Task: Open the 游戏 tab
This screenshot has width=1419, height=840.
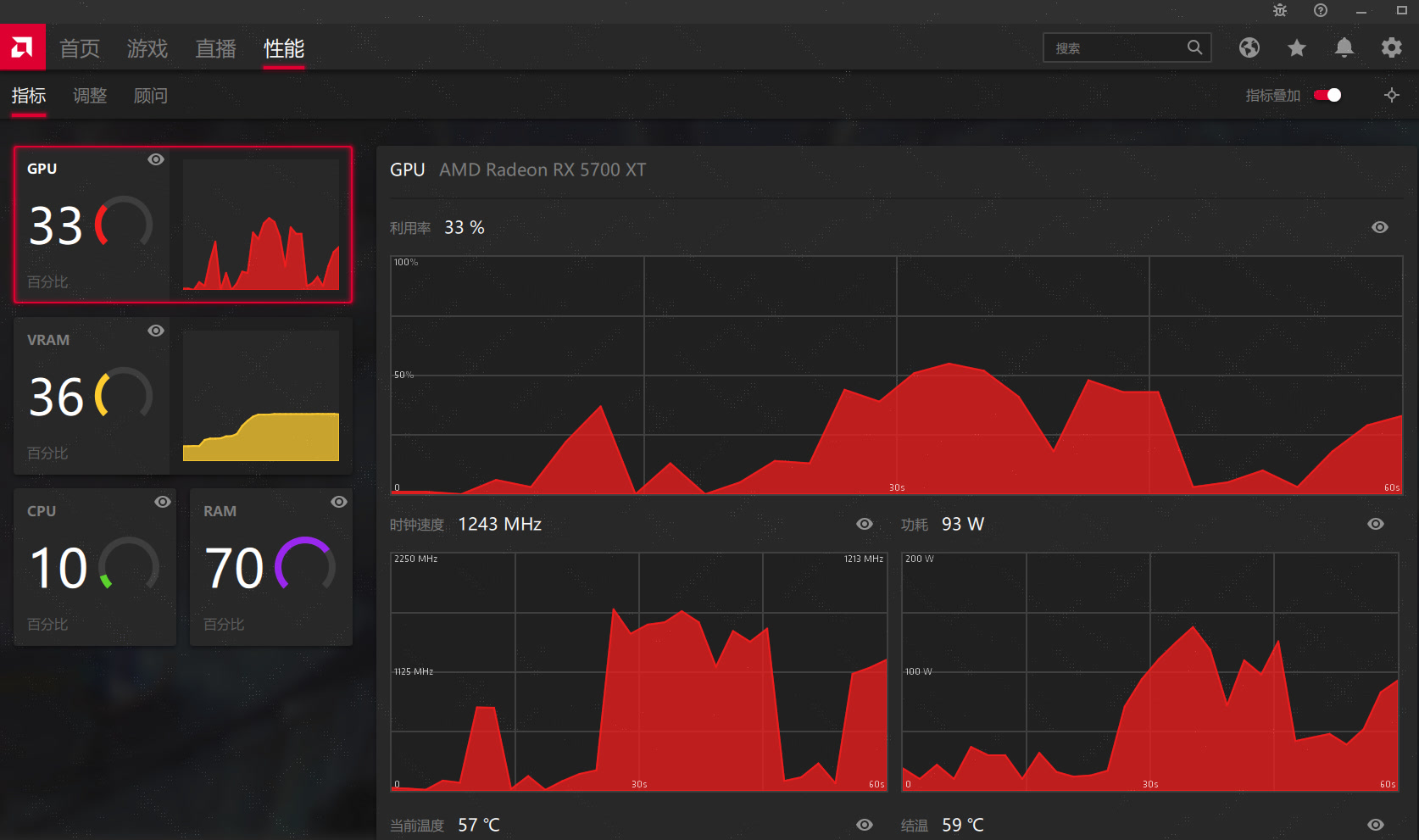Action: (x=147, y=48)
